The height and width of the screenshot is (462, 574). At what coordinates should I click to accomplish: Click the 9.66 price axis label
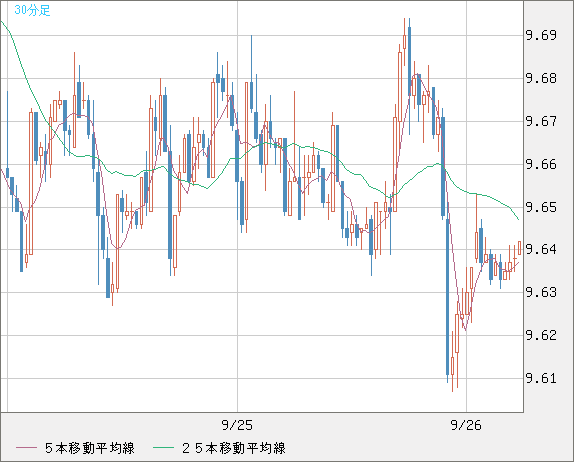tap(541, 164)
